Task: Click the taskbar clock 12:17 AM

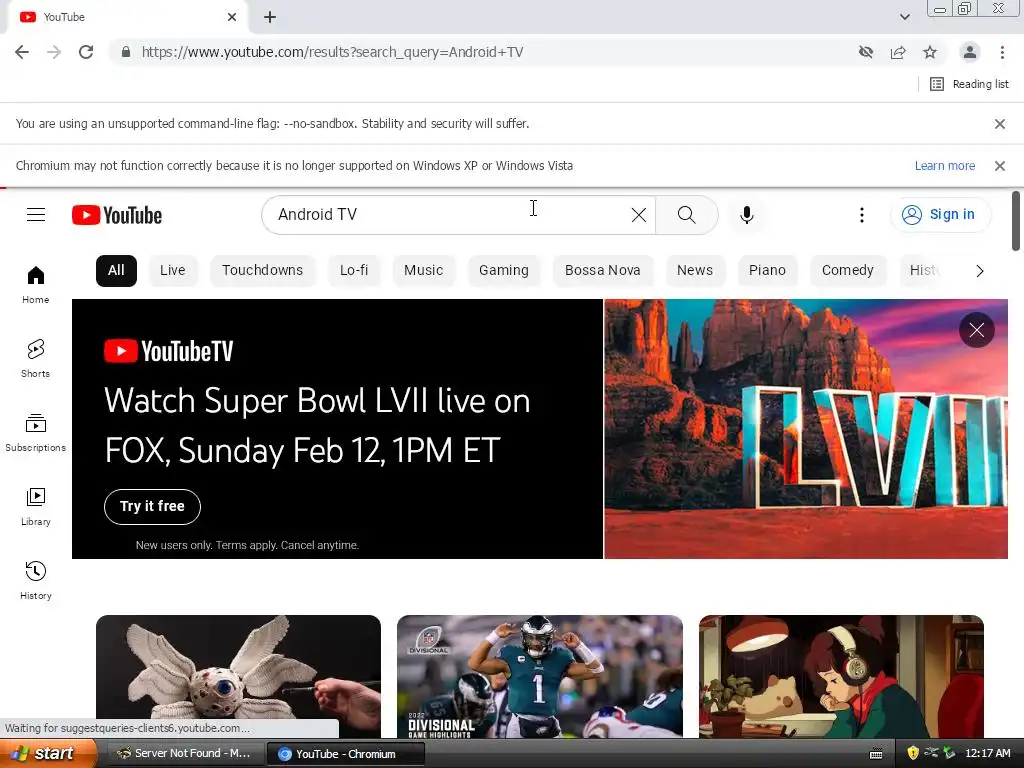Action: [x=988, y=754]
